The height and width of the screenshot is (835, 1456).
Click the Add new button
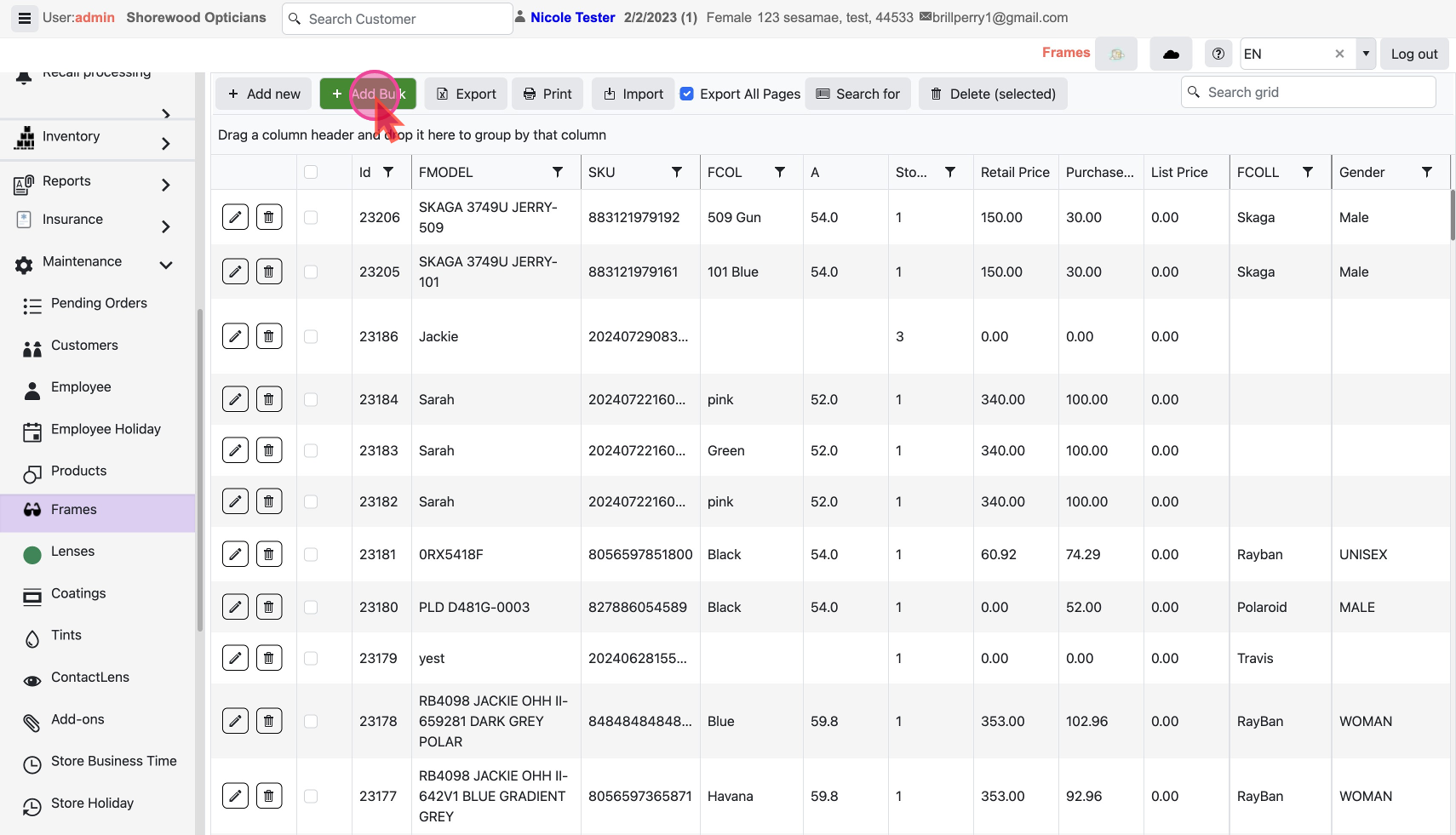pyautogui.click(x=264, y=94)
